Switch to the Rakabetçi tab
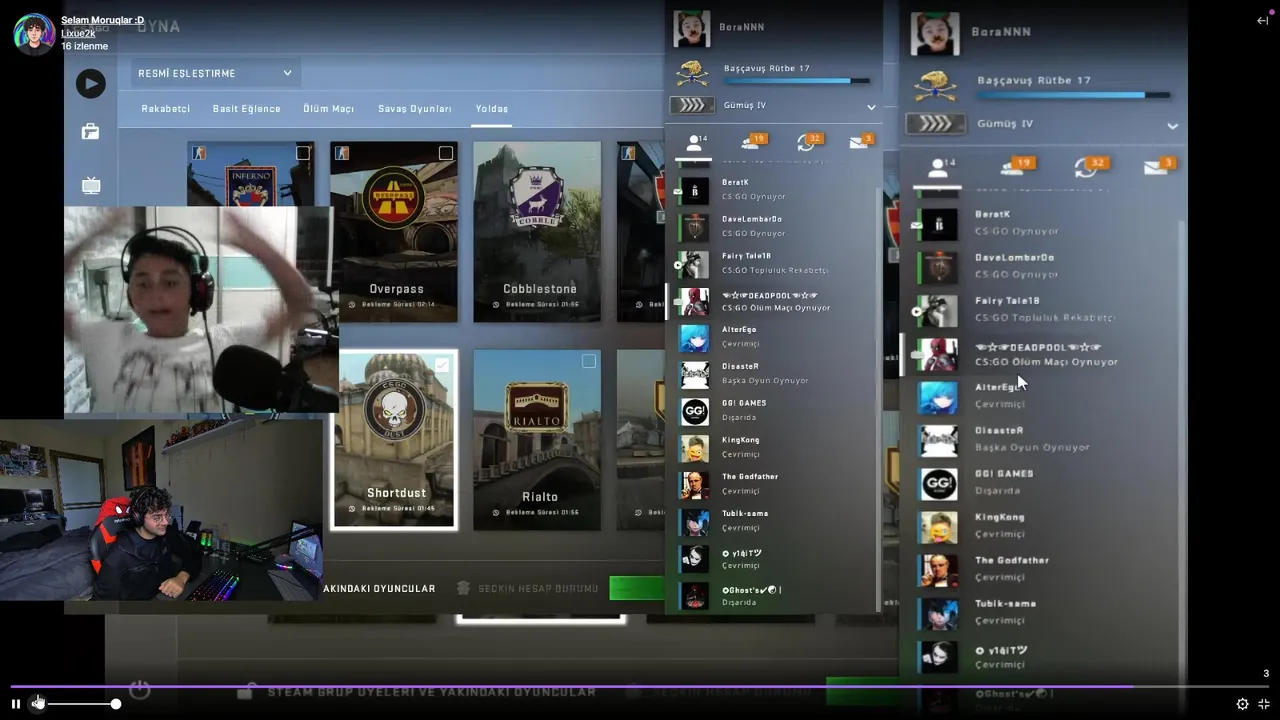Viewport: 1280px width, 720px height. 165,109
